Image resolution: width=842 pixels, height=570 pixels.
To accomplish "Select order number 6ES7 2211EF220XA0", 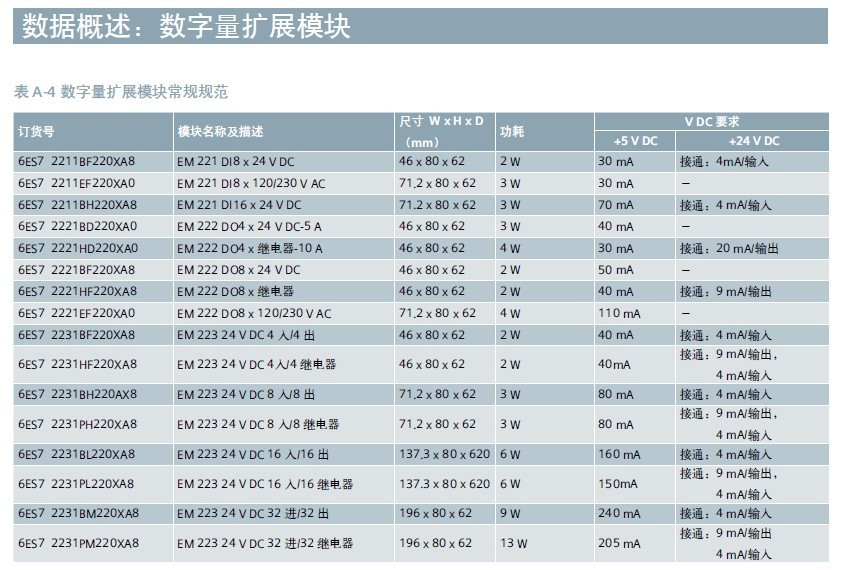I will click(76, 183).
